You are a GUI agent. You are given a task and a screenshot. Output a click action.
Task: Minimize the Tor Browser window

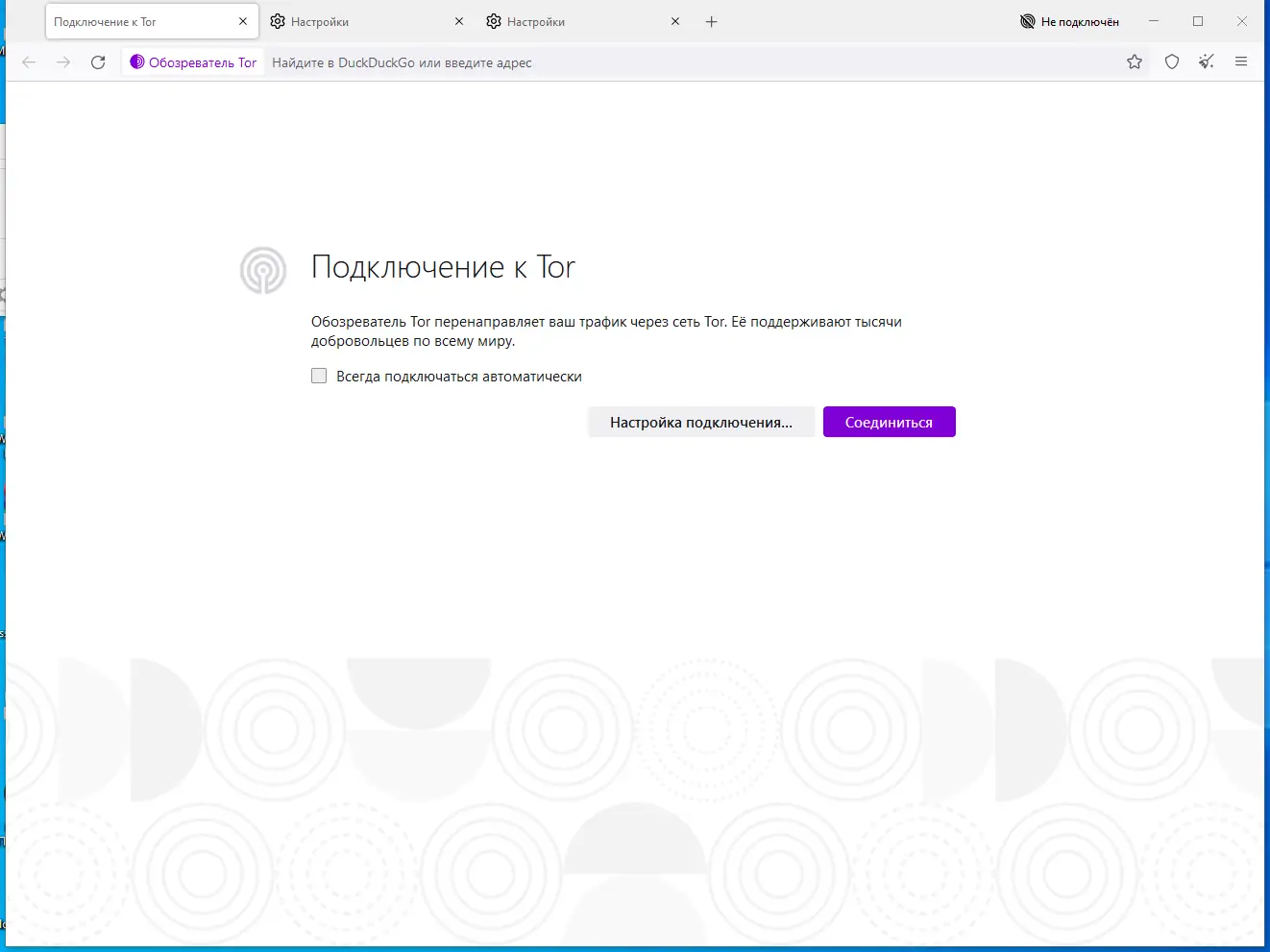(x=1154, y=22)
